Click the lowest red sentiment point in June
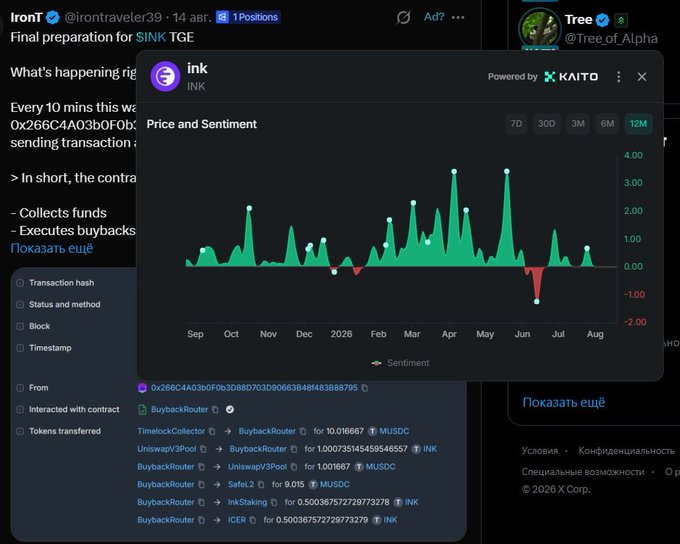 [x=537, y=301]
